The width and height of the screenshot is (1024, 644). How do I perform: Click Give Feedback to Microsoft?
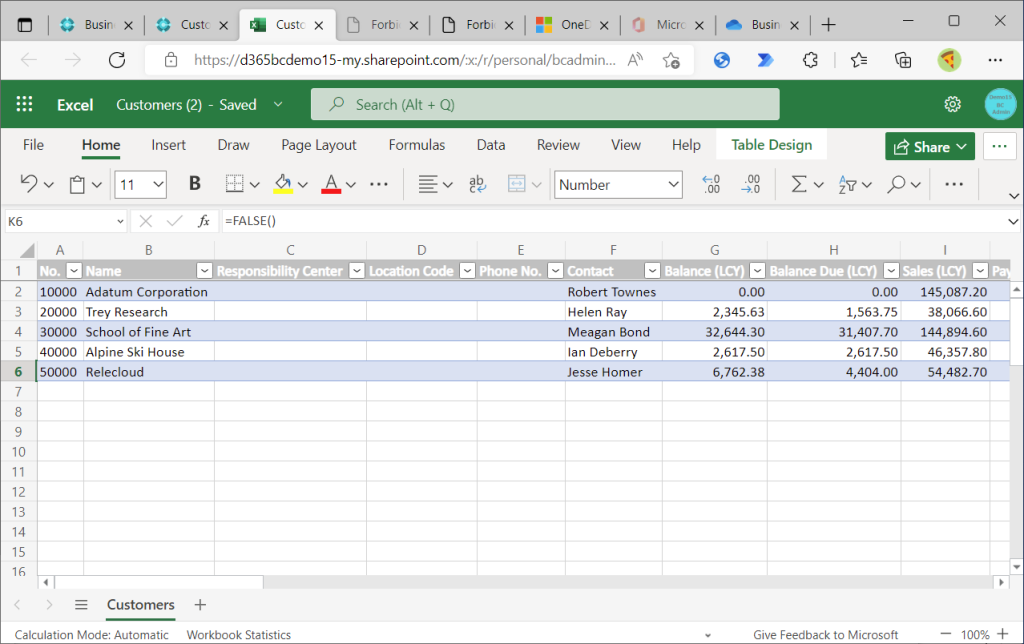(825, 635)
